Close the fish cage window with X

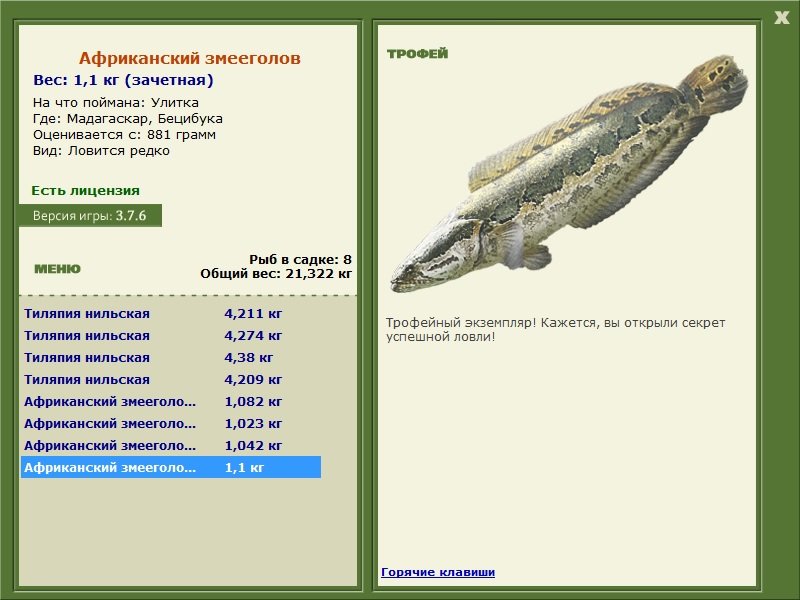pyautogui.click(x=781, y=18)
